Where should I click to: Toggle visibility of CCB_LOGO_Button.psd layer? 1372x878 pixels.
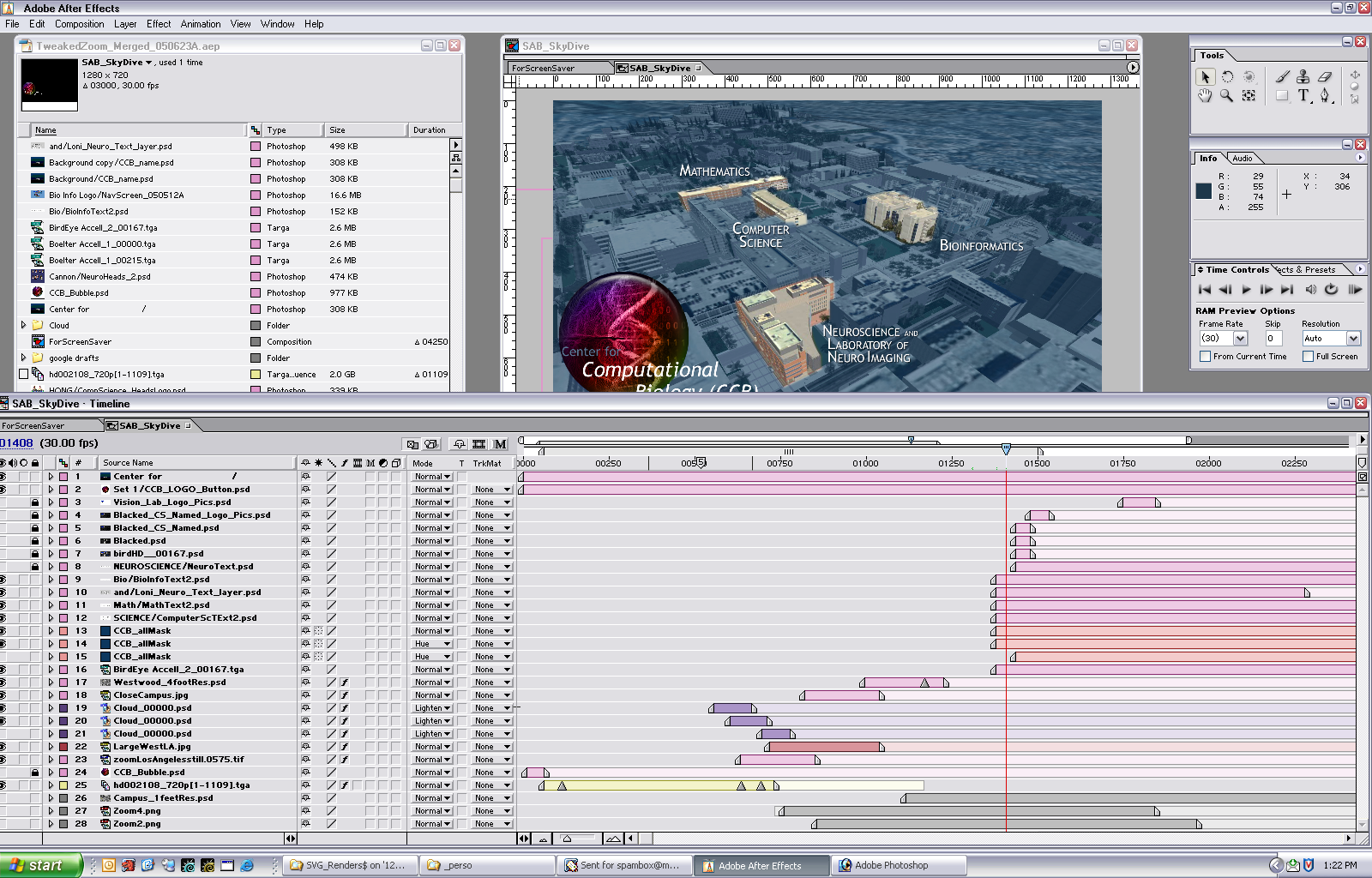pos(3,490)
